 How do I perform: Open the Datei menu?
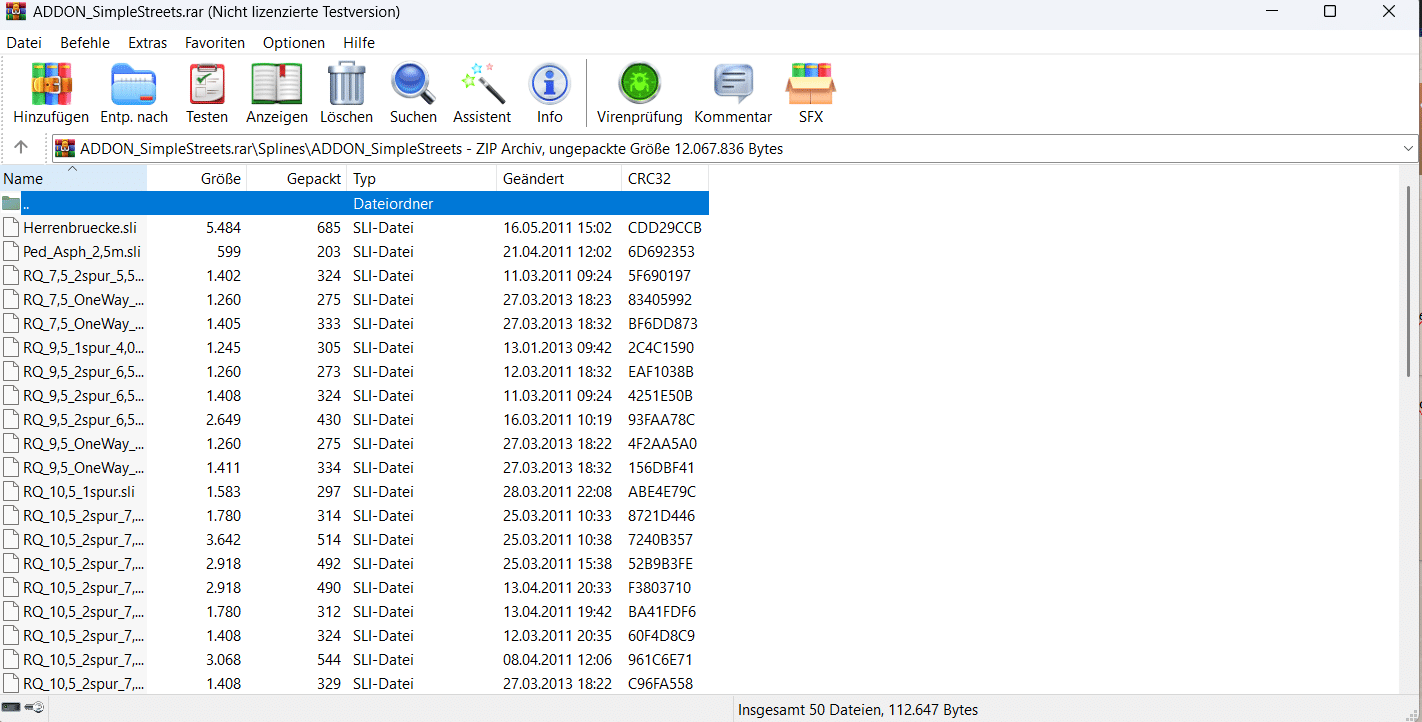pyautogui.click(x=24, y=43)
